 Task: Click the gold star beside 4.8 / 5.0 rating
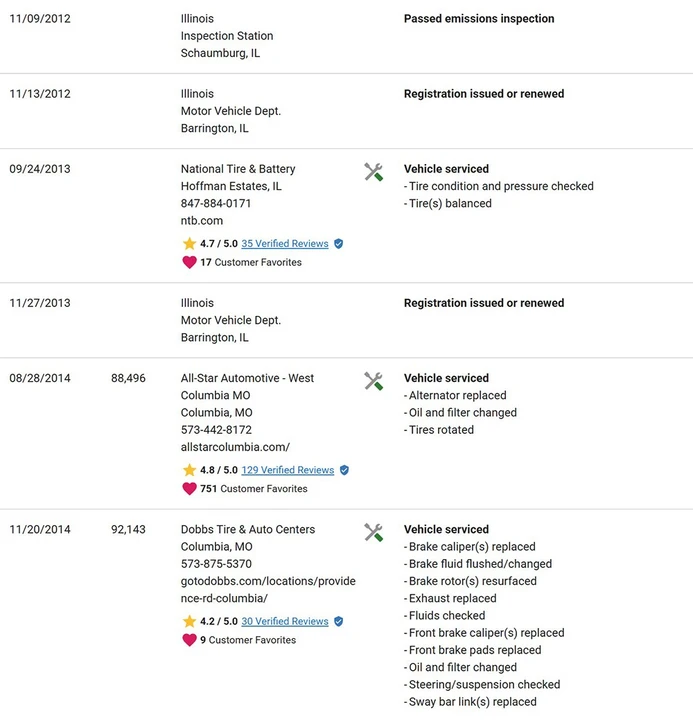(189, 470)
